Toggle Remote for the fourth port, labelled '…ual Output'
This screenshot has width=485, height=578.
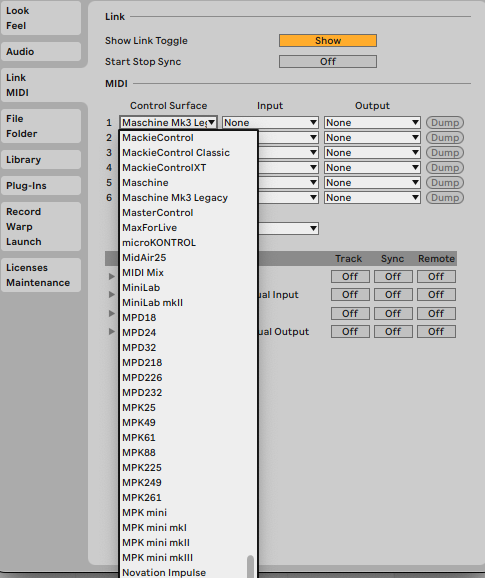pos(436,332)
